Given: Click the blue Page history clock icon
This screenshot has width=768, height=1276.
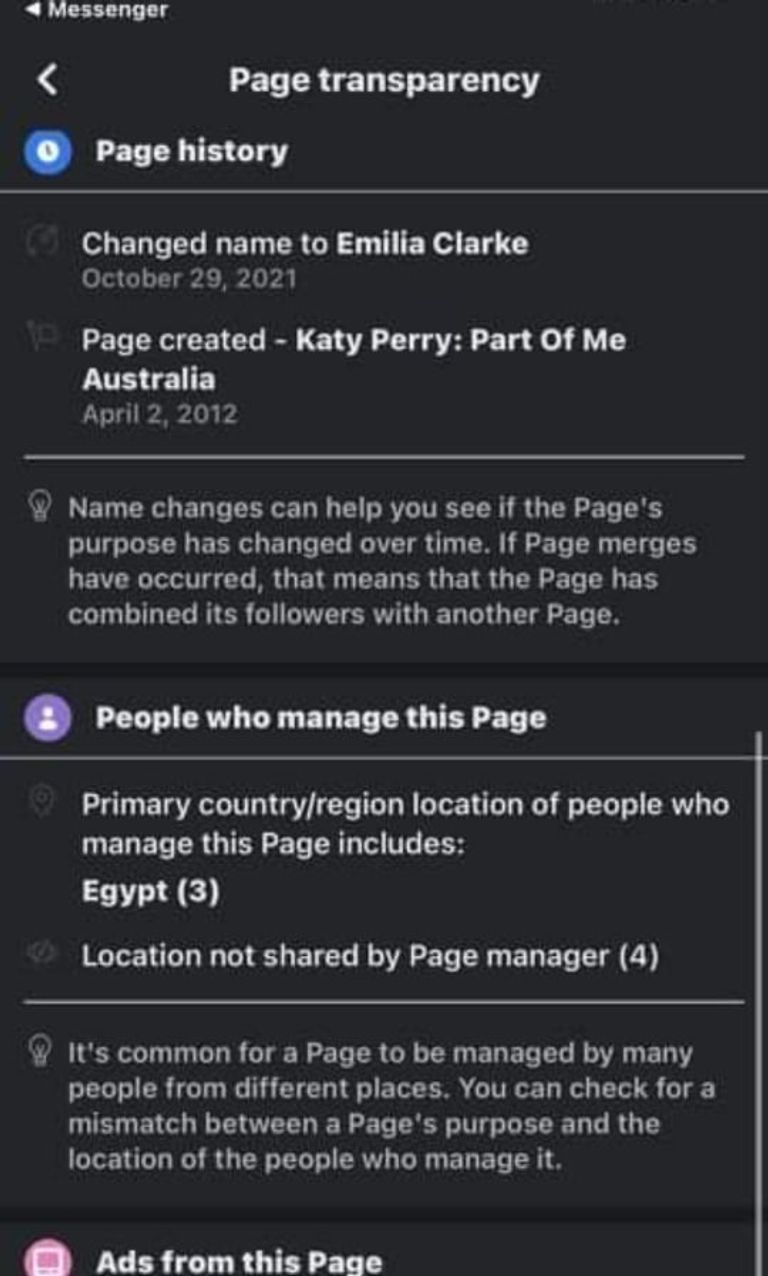Looking at the screenshot, I should 47,152.
